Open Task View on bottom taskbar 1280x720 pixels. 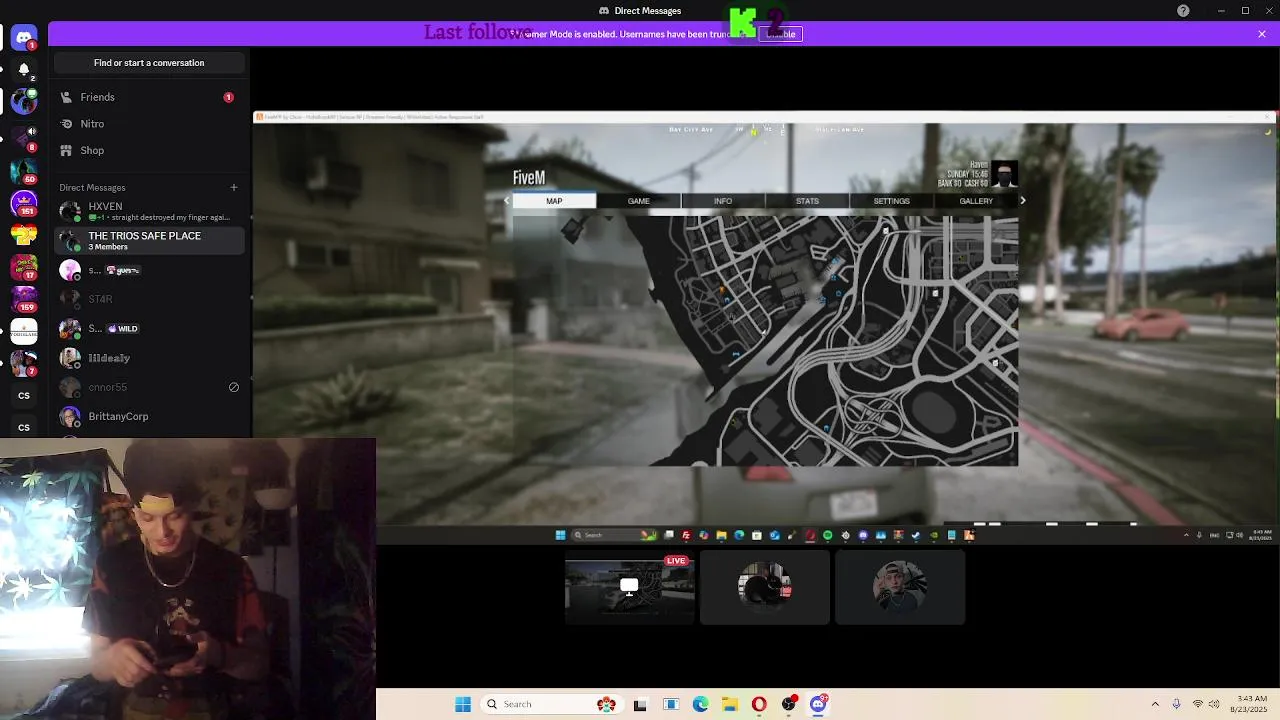[640, 704]
